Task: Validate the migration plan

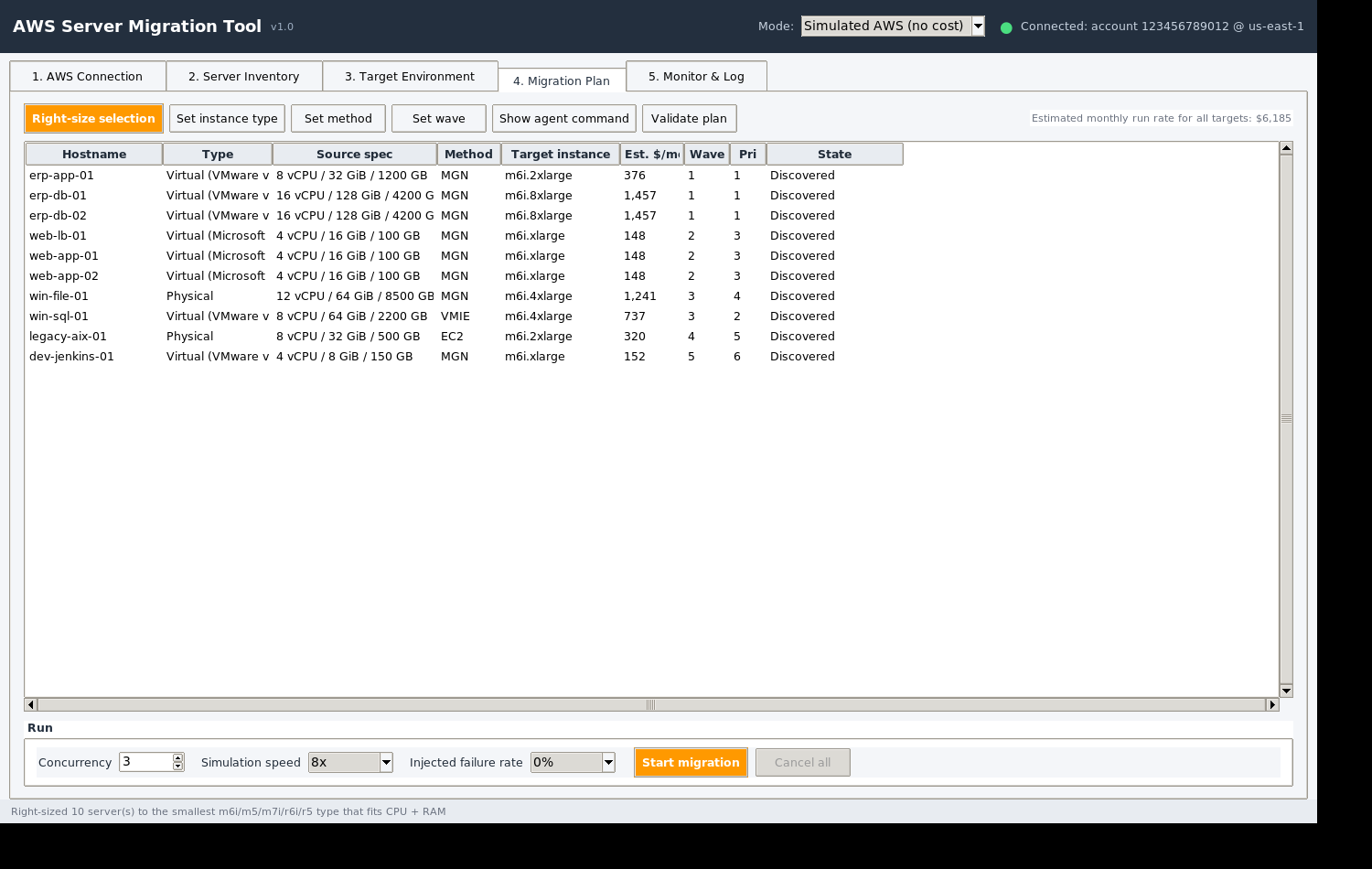Action: pyautogui.click(x=690, y=119)
